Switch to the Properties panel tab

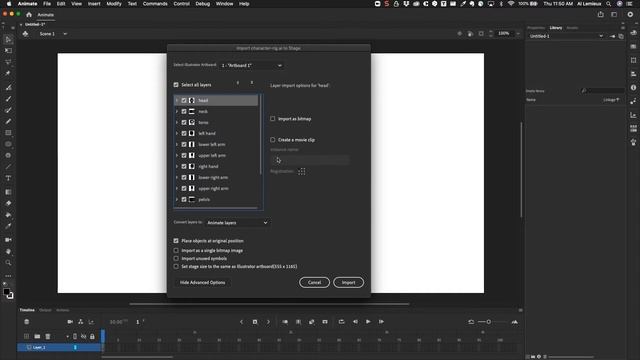536,28
